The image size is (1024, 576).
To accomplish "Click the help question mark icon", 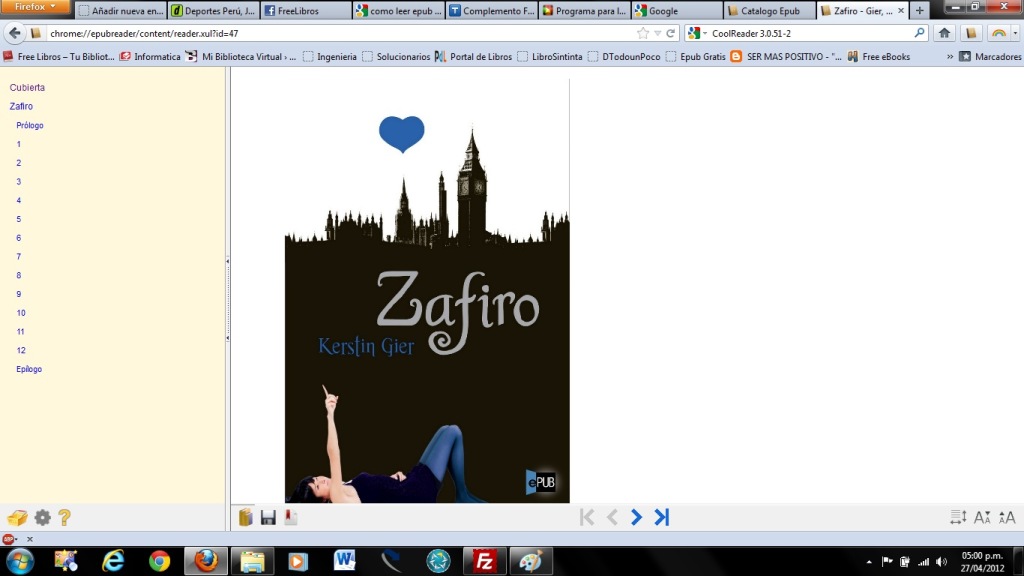I will [64, 517].
